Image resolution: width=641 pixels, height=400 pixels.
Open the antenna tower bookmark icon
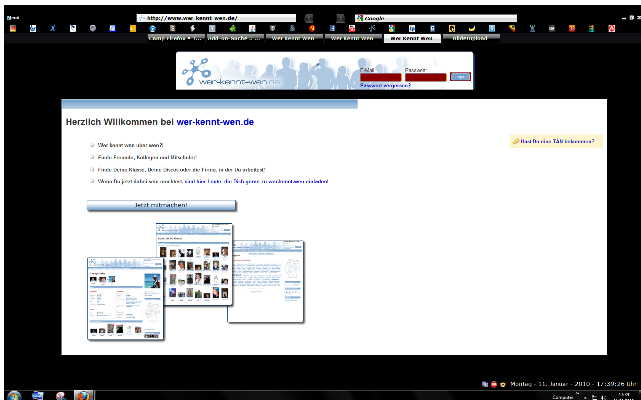pyautogui.click(x=532, y=28)
